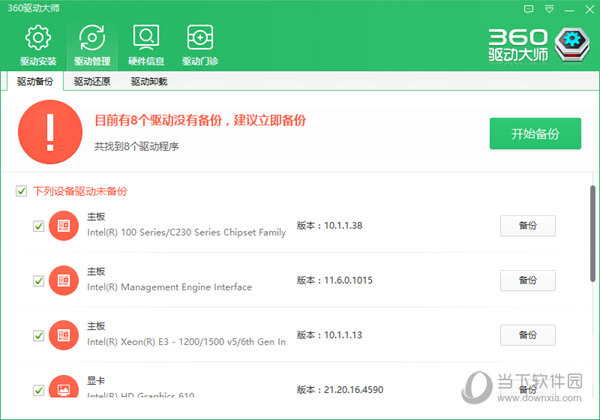Open the 驱动安装 gear icon
600x420 pixels.
point(38,38)
